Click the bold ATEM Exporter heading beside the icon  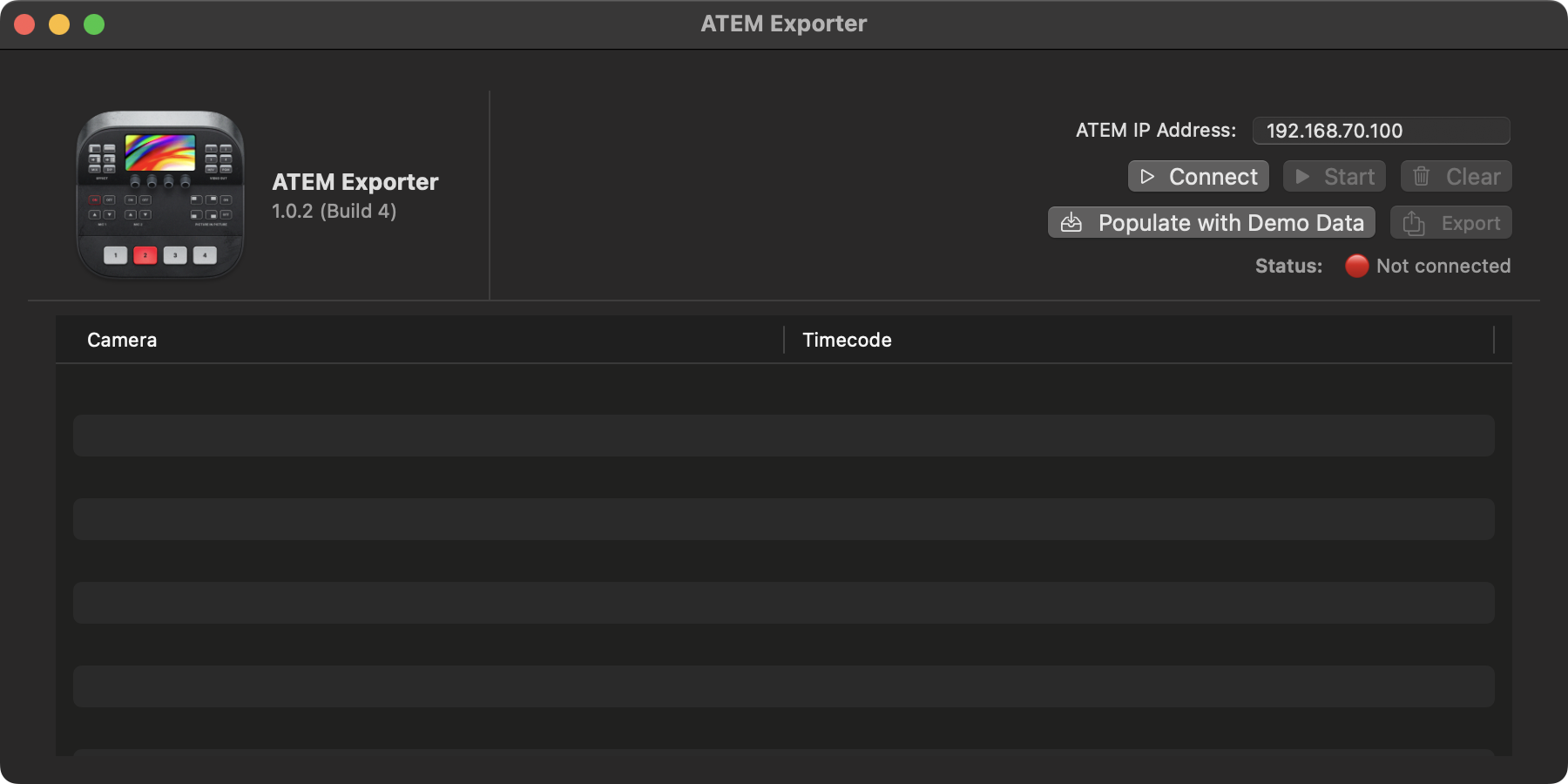tap(355, 181)
